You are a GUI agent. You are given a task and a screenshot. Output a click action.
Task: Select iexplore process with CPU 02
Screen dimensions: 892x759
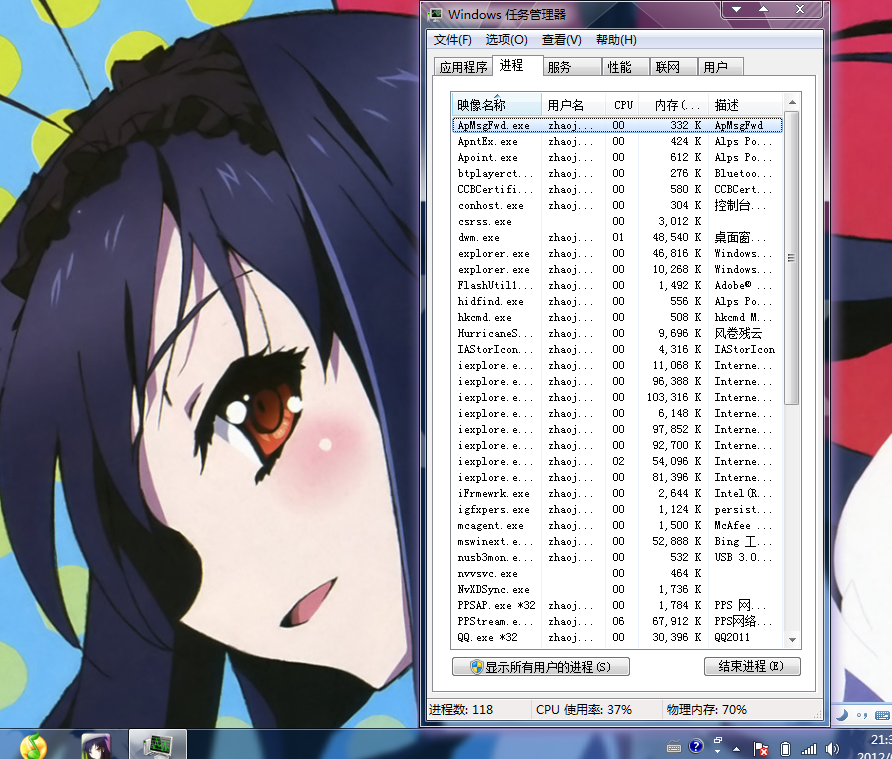click(617, 461)
